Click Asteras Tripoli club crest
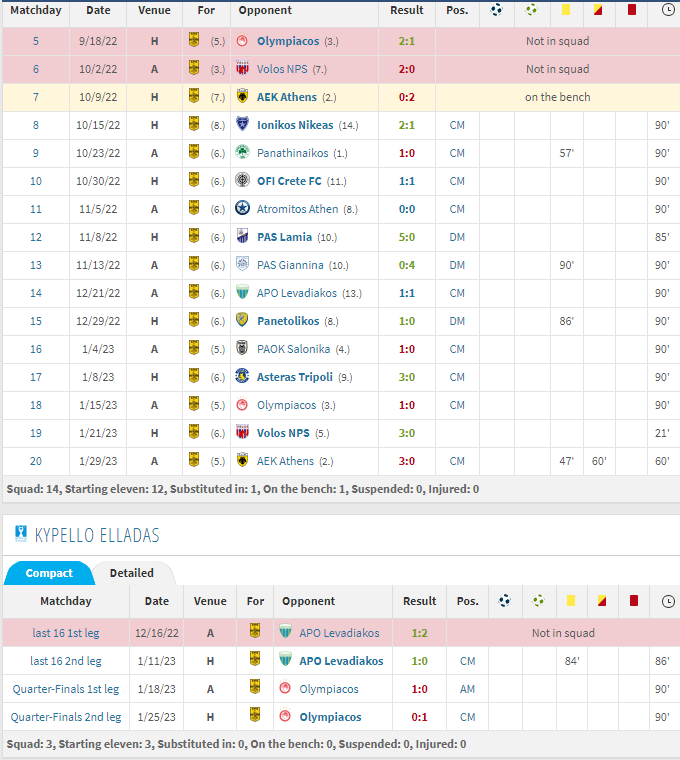The image size is (680, 760). point(242,376)
